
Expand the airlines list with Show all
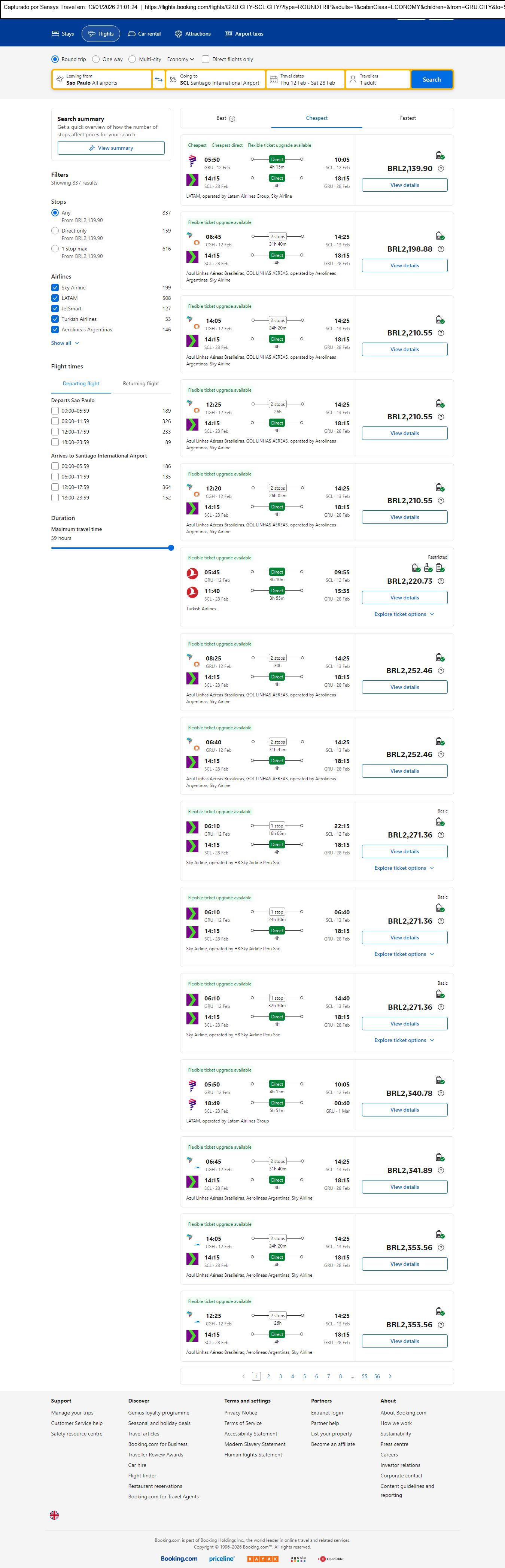pos(64,343)
